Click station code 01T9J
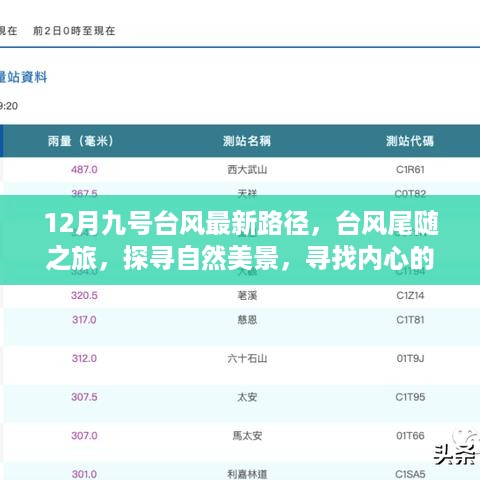The height and width of the screenshot is (480, 480). click(410, 359)
